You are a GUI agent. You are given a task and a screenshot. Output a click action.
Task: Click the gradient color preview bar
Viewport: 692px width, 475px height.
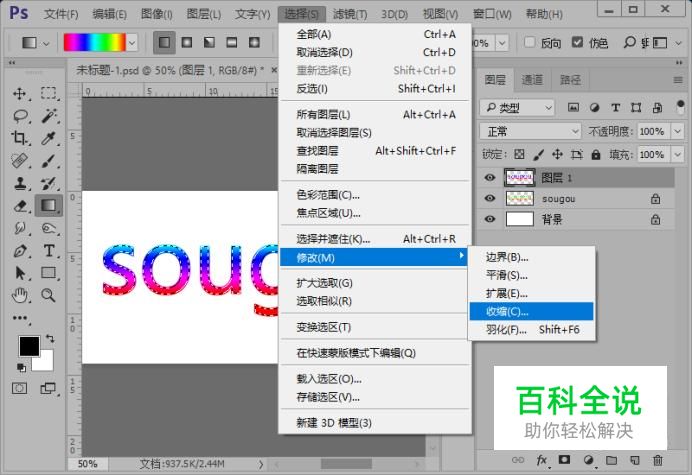(94, 43)
